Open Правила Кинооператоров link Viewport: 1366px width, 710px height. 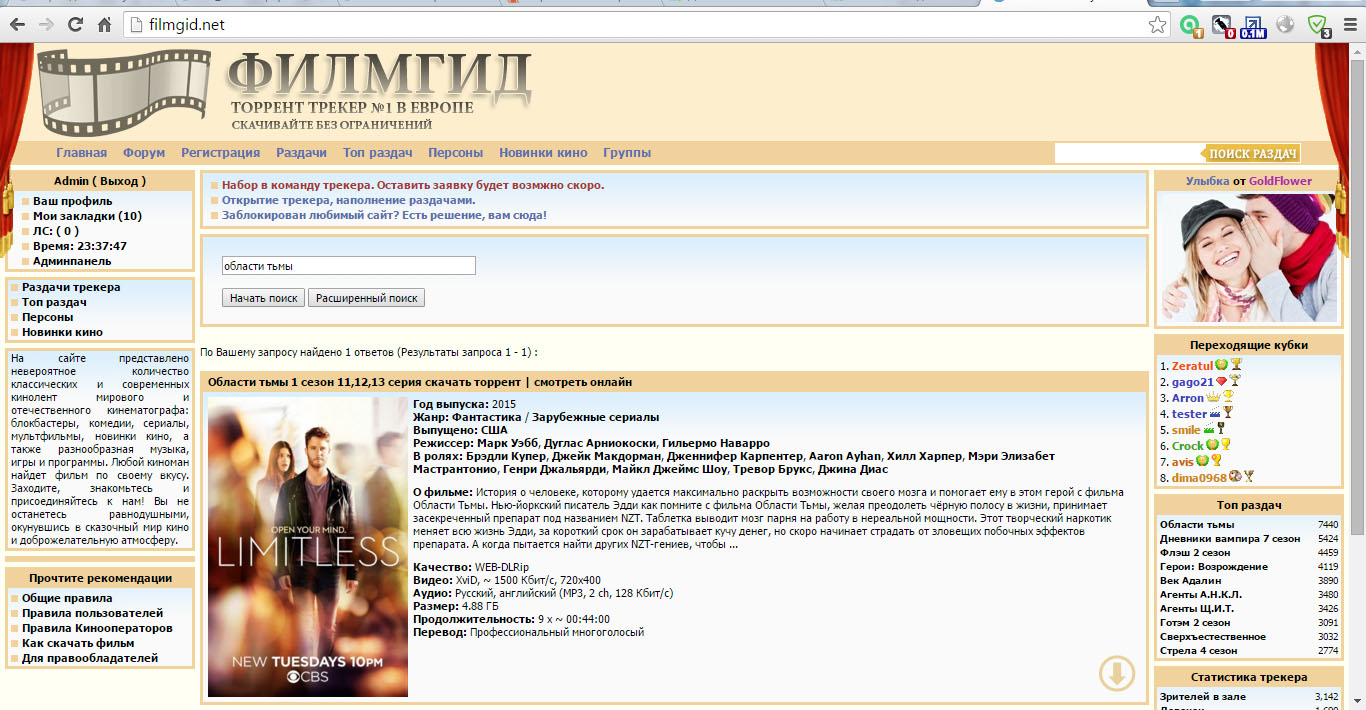[x=97, y=628]
